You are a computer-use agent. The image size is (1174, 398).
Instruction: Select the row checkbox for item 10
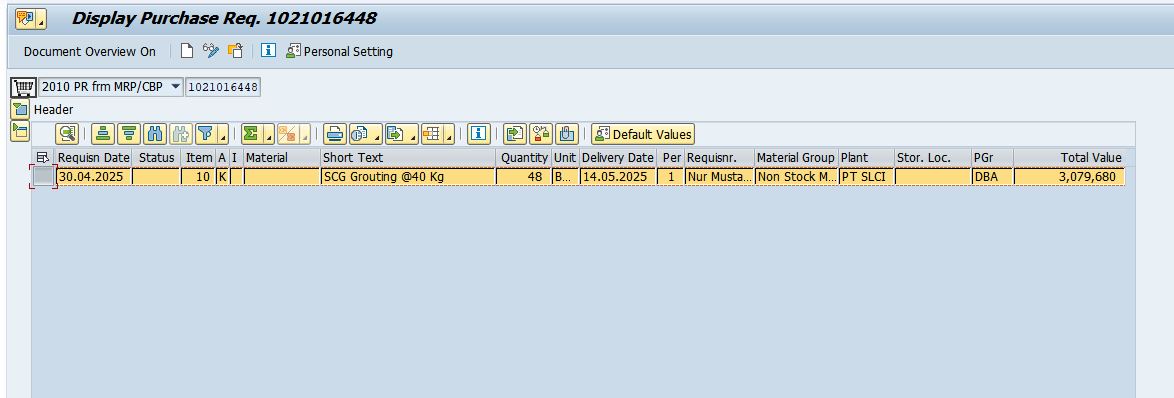point(43,177)
